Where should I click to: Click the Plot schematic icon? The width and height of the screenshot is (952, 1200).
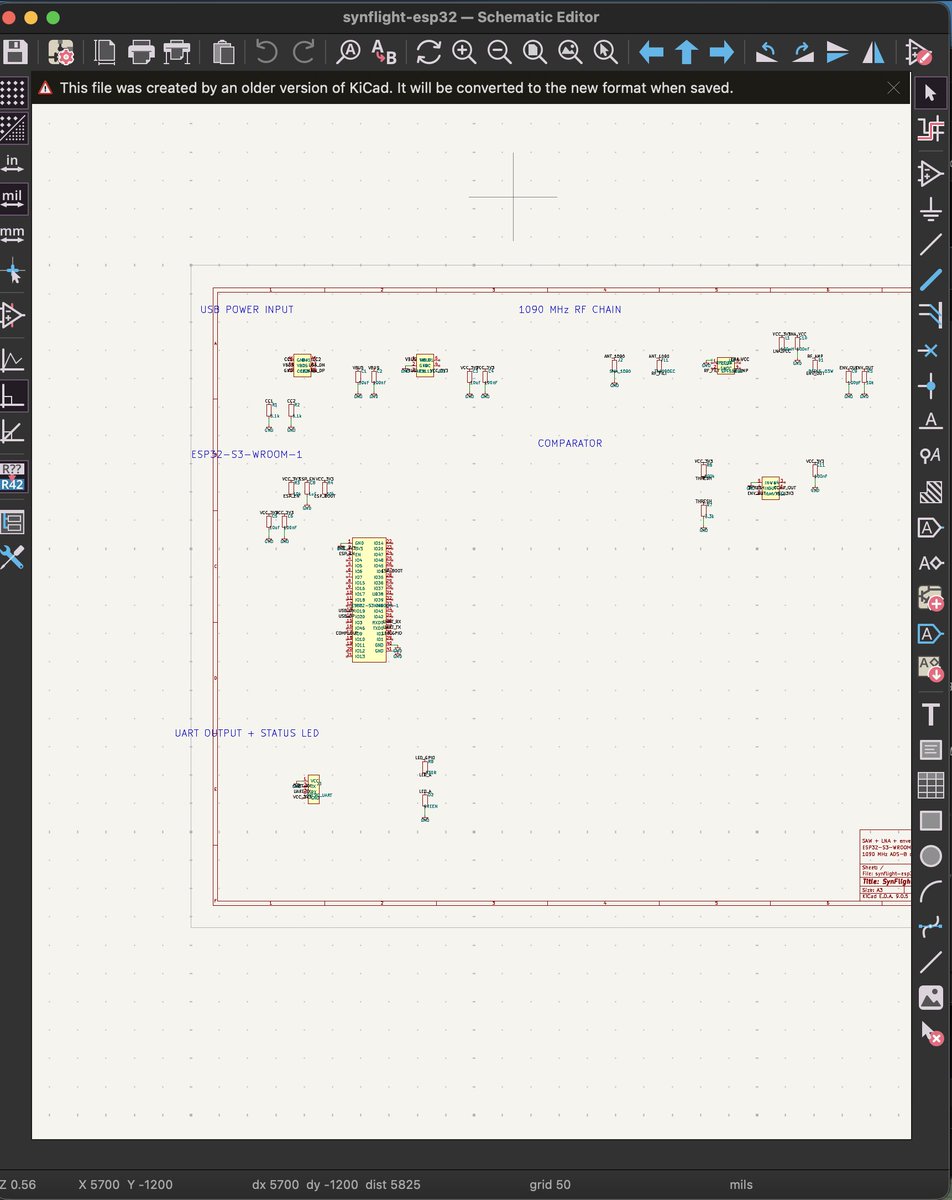(177, 52)
